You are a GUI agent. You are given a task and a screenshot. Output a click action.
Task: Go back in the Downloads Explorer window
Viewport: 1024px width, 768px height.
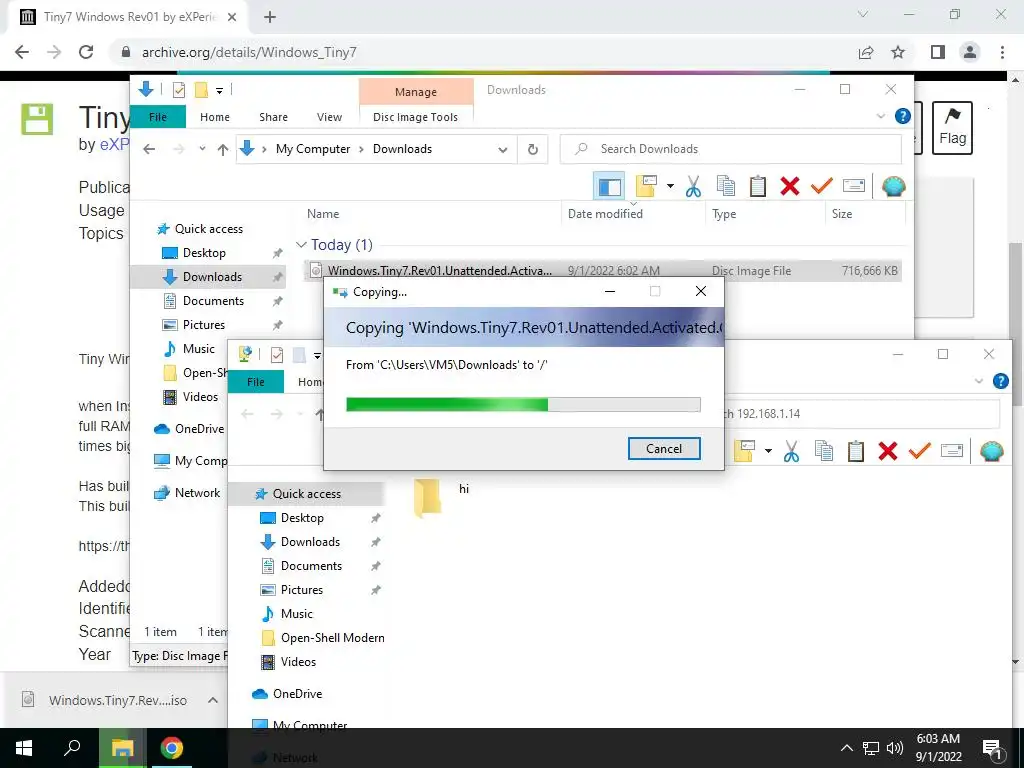(149, 149)
